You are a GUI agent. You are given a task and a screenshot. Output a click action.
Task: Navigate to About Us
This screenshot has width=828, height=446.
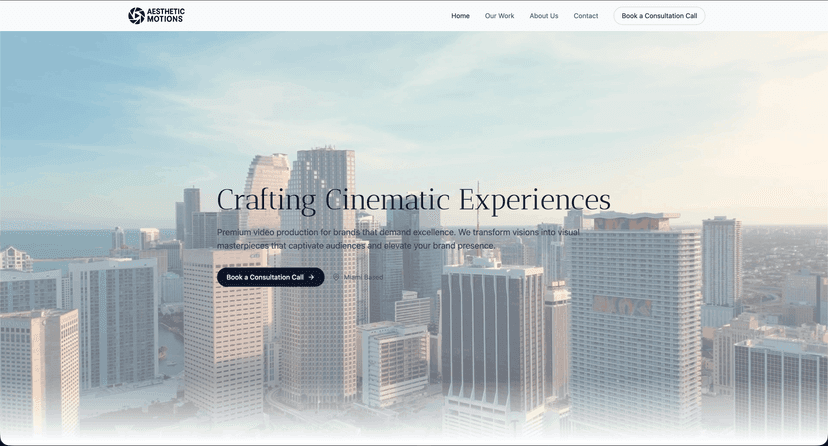click(x=544, y=16)
